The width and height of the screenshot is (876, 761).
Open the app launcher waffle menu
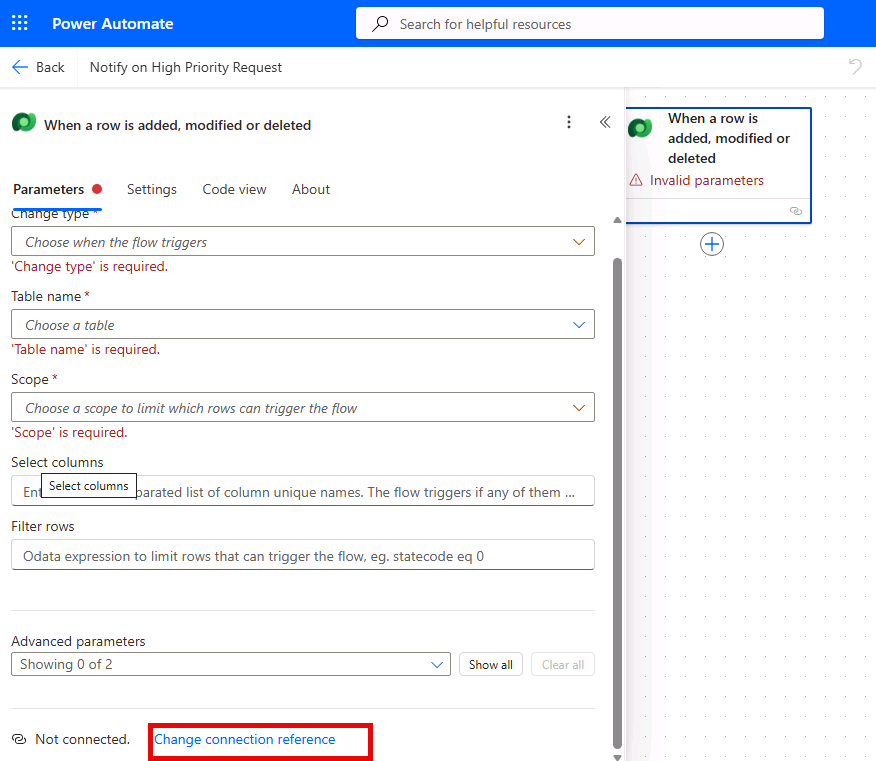[19, 23]
